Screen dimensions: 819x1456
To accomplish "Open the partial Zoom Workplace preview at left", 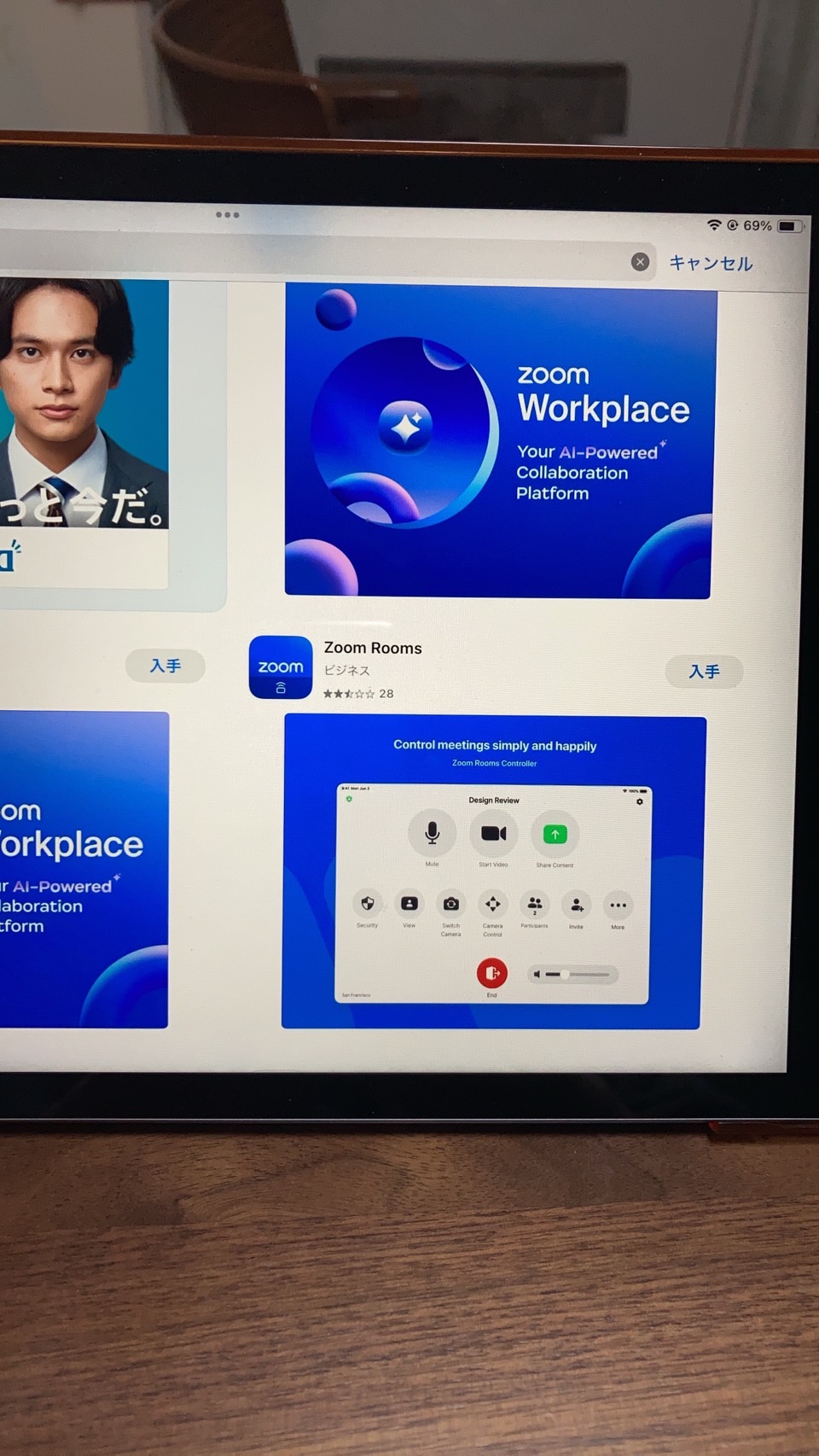I will pos(84,869).
